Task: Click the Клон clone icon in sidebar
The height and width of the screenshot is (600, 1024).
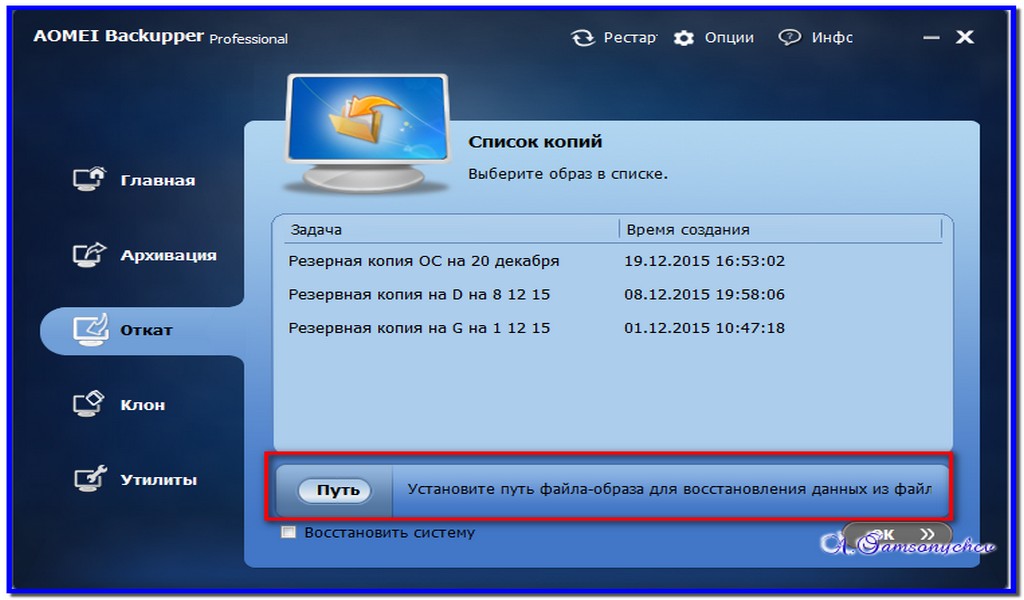Action: pyautogui.click(x=89, y=404)
